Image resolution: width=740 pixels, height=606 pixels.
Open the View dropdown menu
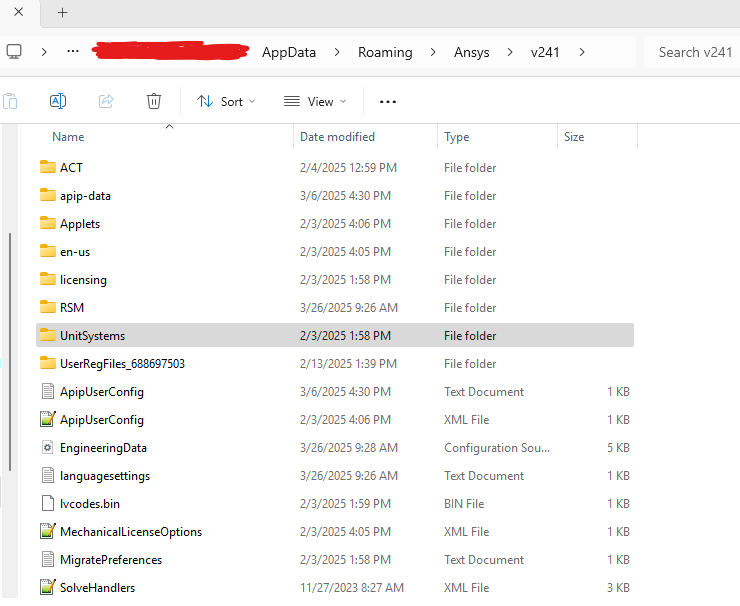point(314,101)
